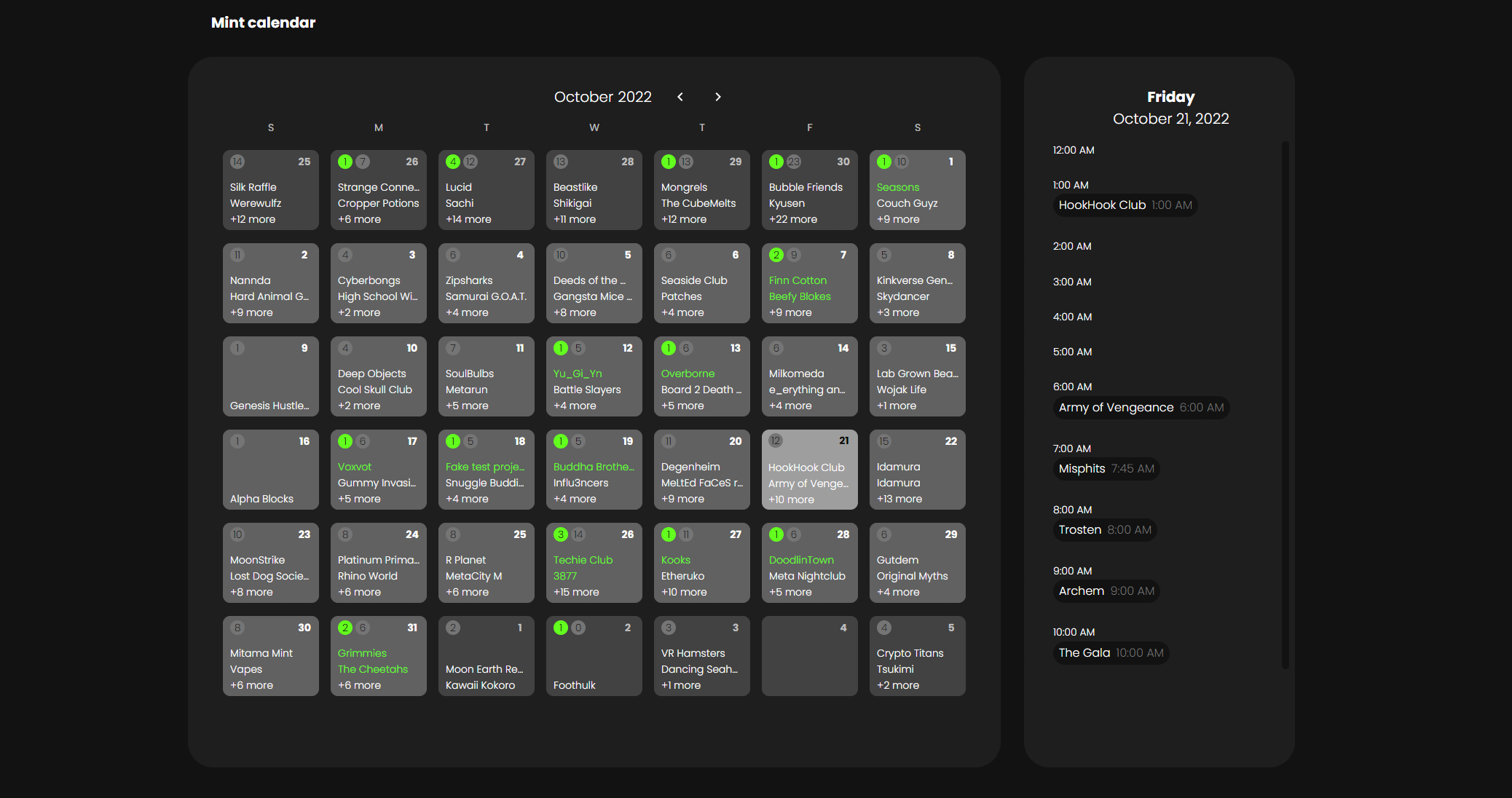Select the green event badge on October 31

(345, 628)
